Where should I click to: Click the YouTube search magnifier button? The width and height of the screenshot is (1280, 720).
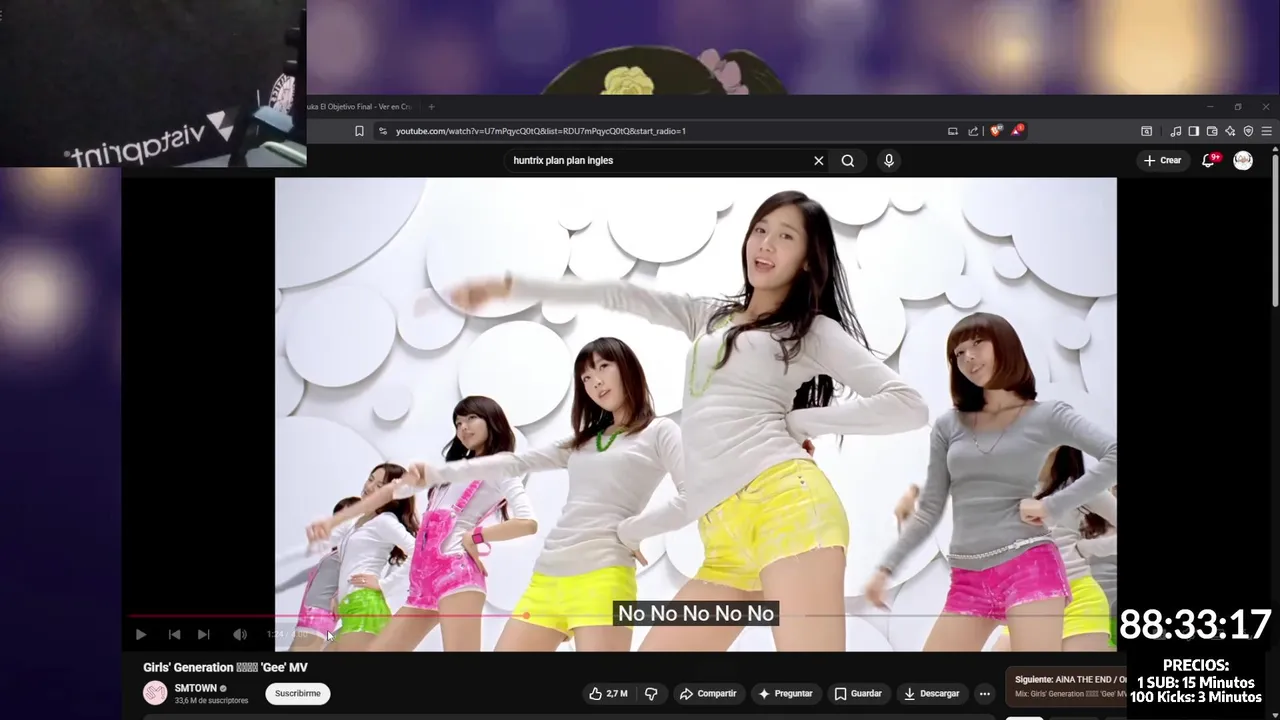point(848,160)
